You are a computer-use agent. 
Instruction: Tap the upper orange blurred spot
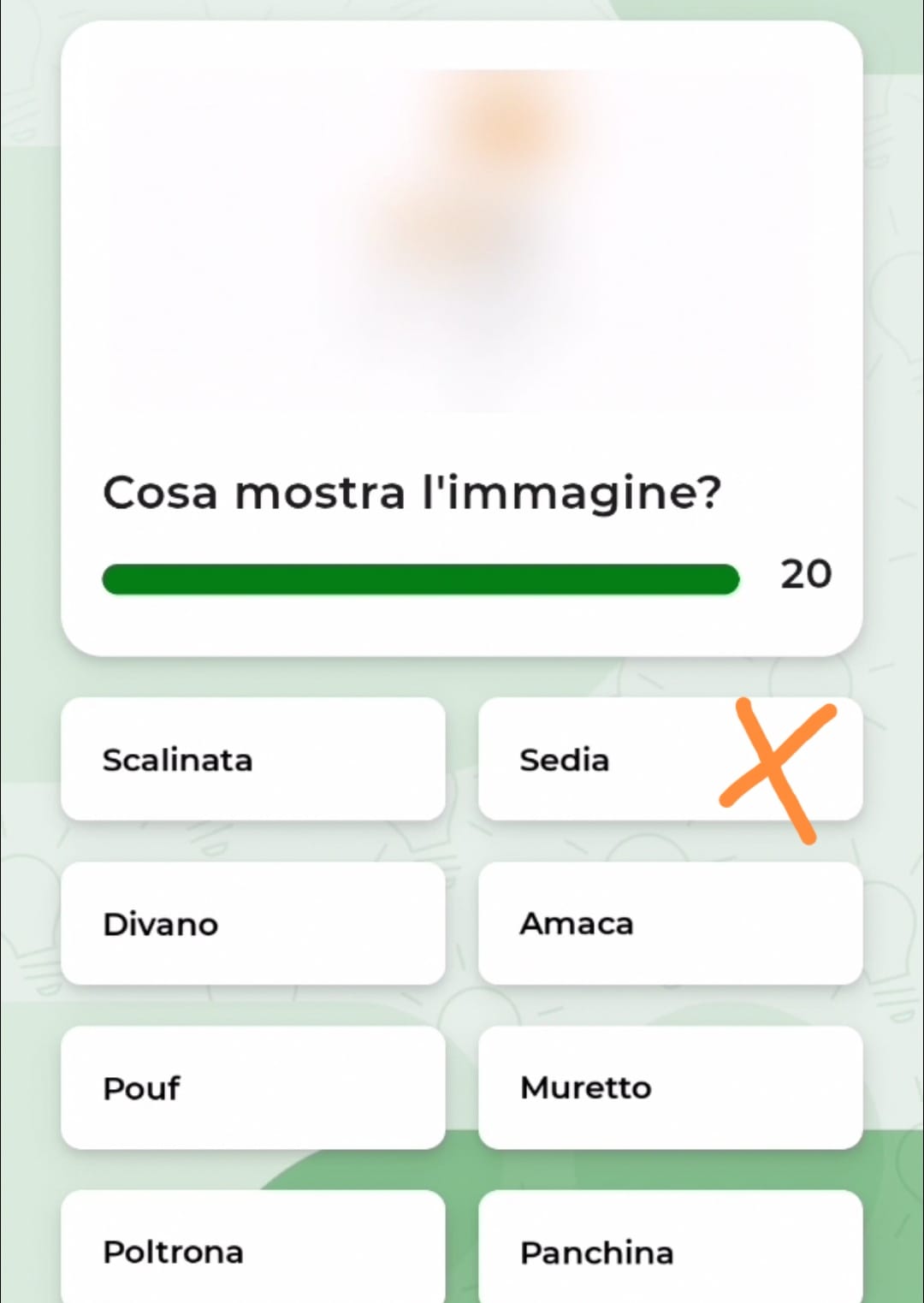coord(509,128)
